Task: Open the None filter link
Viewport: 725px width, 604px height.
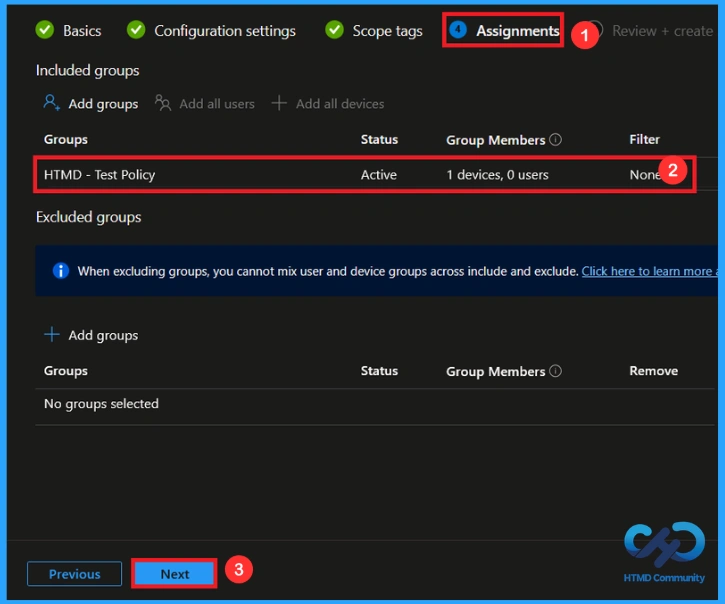Action: (x=645, y=175)
